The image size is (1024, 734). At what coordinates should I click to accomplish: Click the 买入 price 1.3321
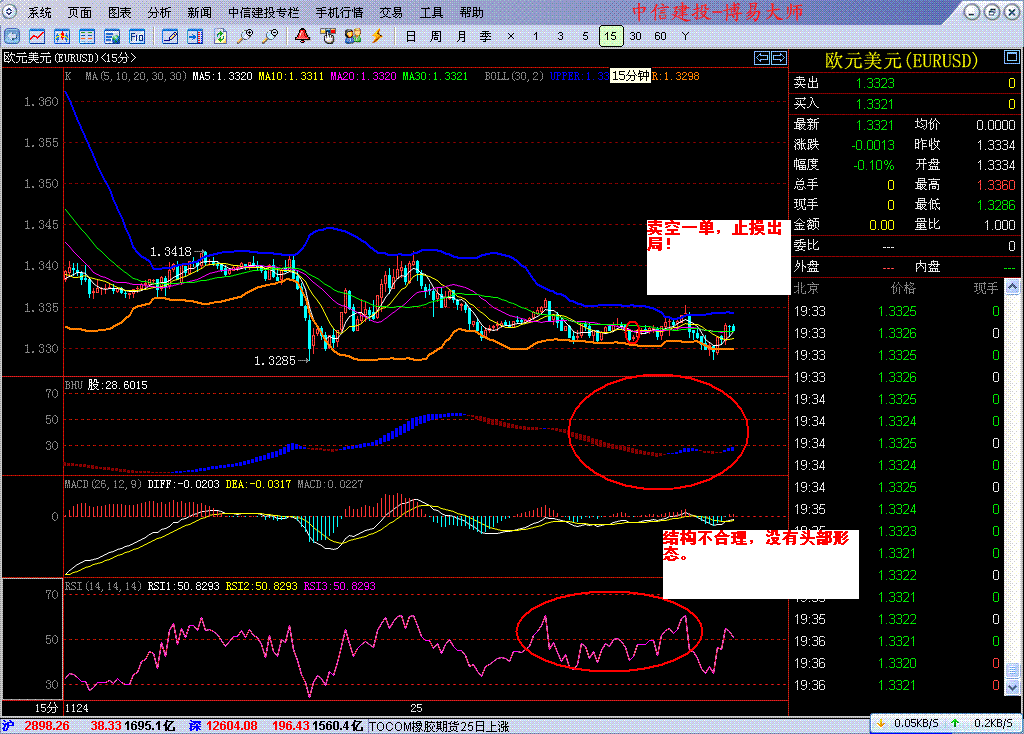coord(874,104)
